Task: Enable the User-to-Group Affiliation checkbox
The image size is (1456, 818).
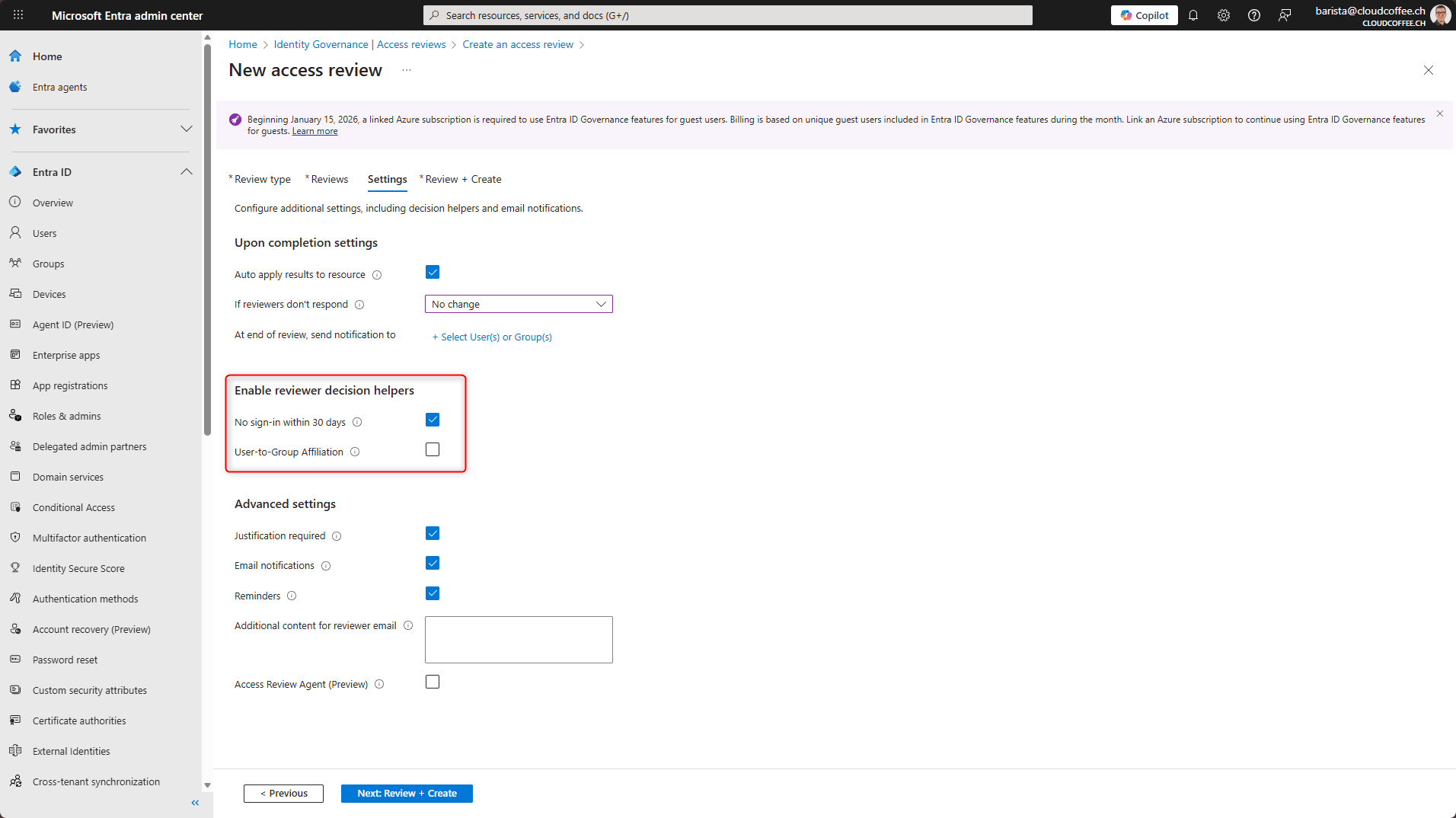Action: click(x=433, y=450)
